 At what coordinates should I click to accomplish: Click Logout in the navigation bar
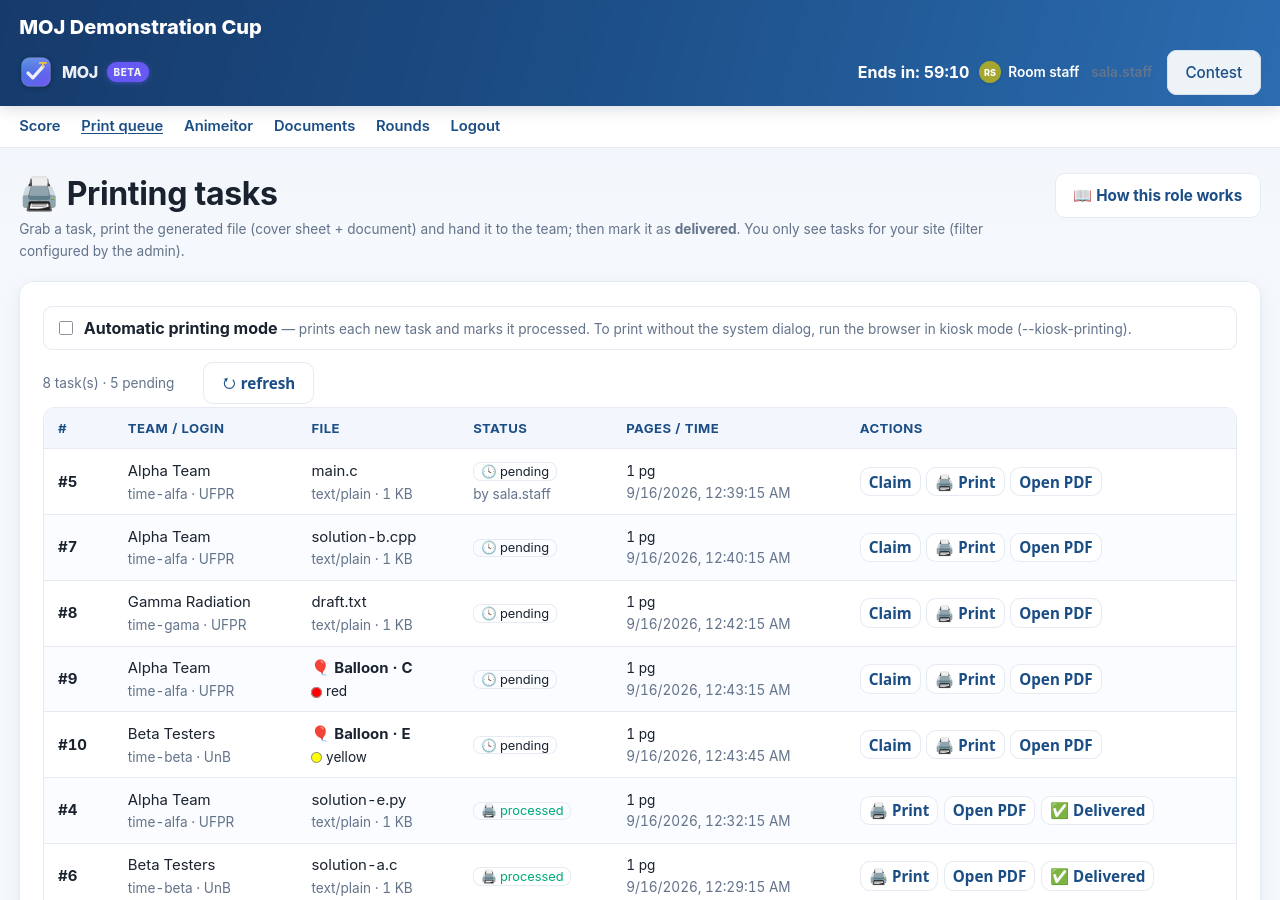[x=475, y=126]
